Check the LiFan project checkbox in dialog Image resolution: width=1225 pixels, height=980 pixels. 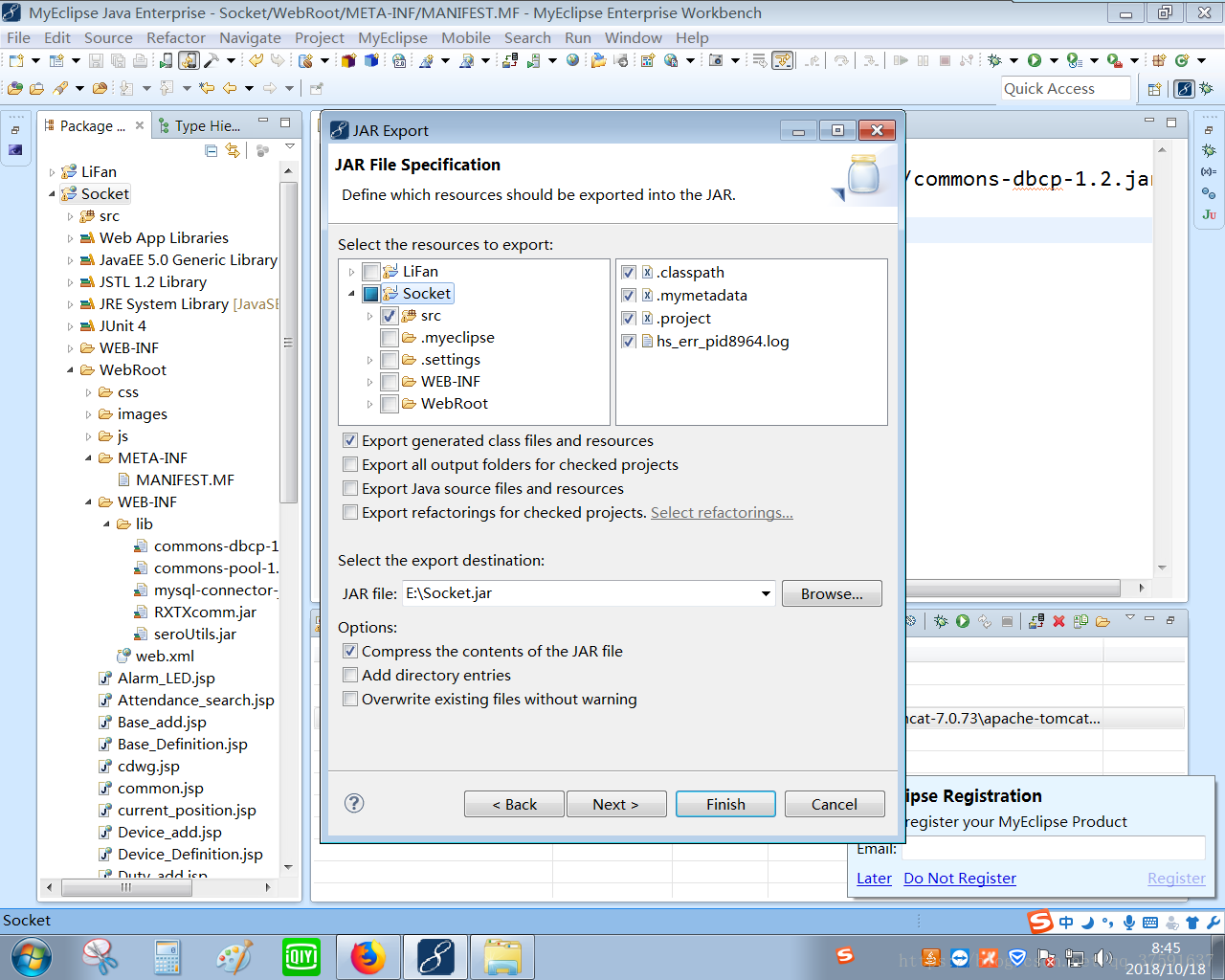pyautogui.click(x=371, y=272)
